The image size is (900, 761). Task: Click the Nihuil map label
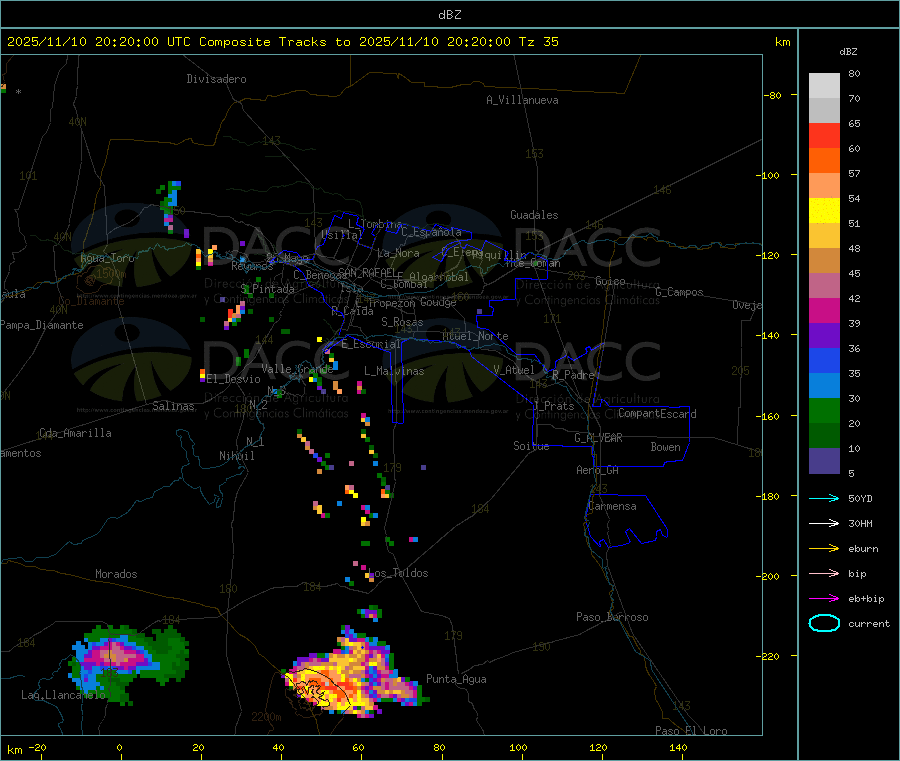[236, 456]
